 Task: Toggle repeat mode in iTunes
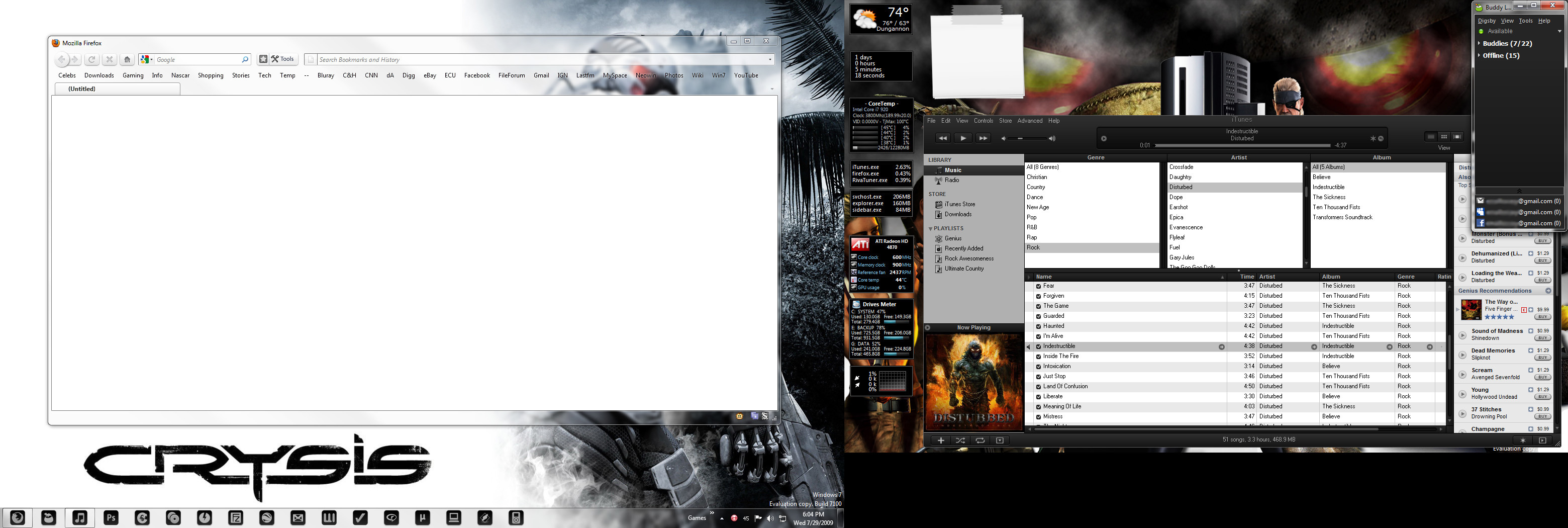click(980, 441)
